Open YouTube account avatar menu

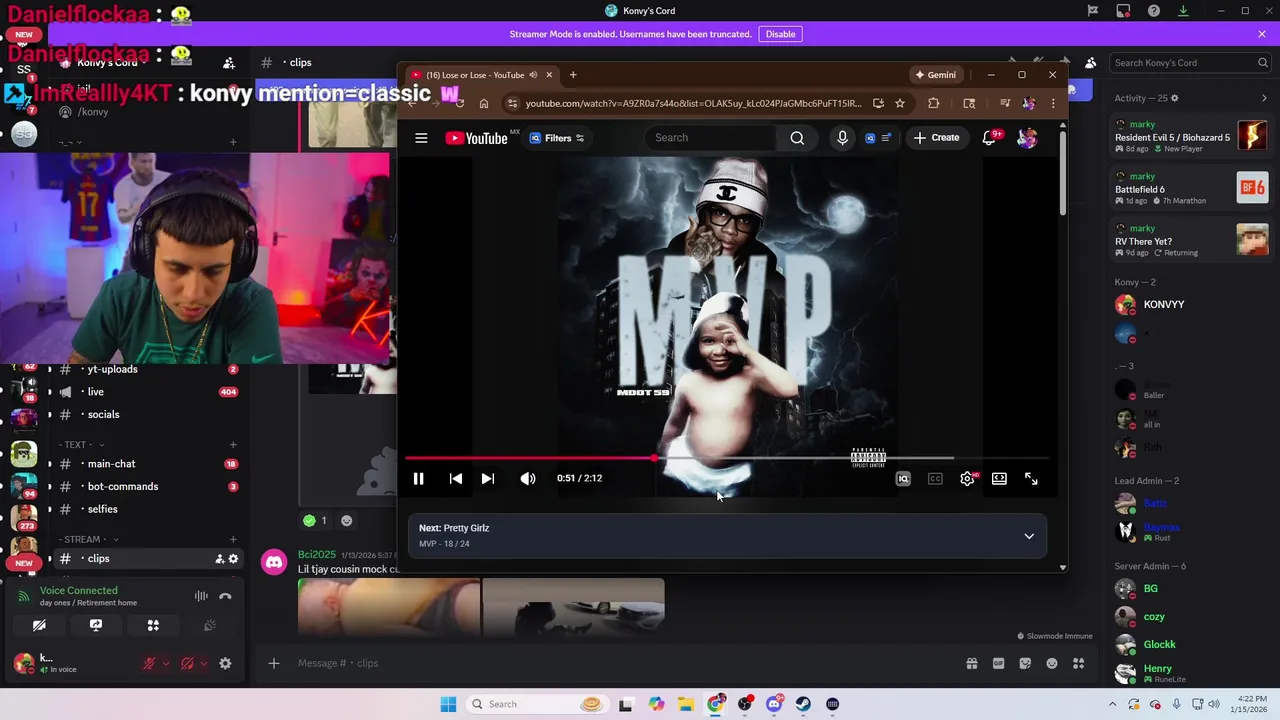point(1026,138)
